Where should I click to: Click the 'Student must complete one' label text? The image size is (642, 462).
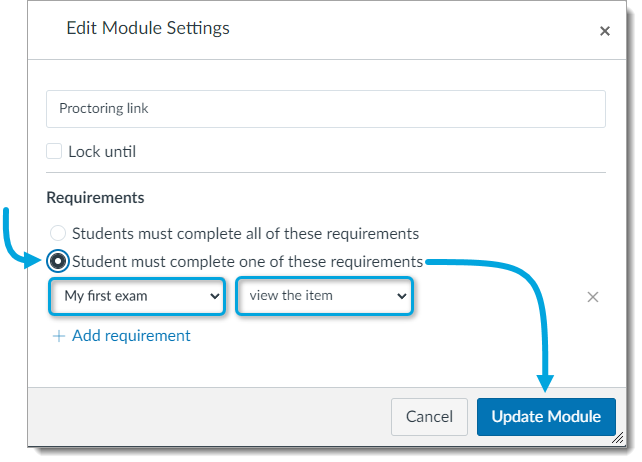tap(247, 262)
